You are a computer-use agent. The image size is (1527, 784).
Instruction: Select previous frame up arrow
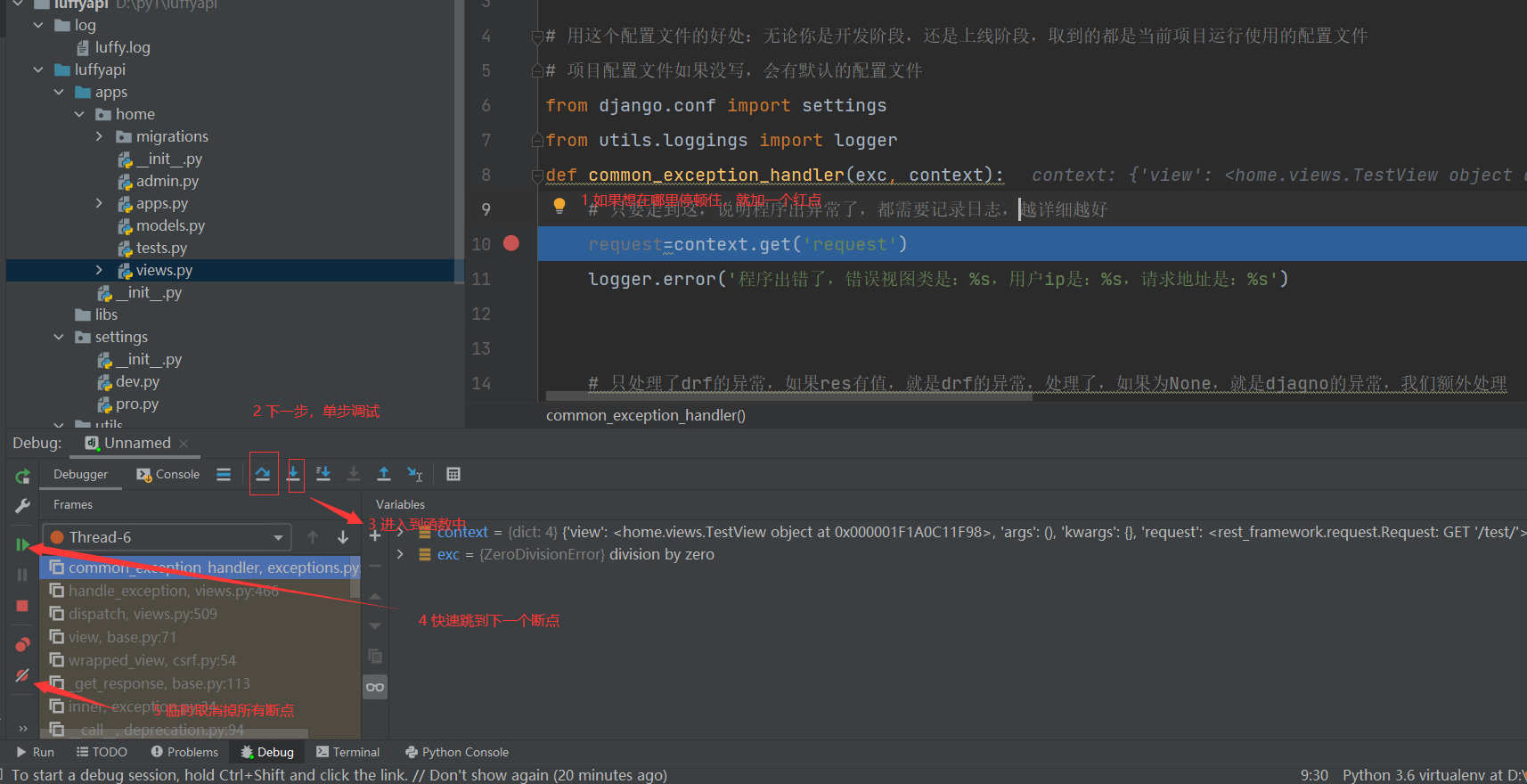tap(313, 537)
